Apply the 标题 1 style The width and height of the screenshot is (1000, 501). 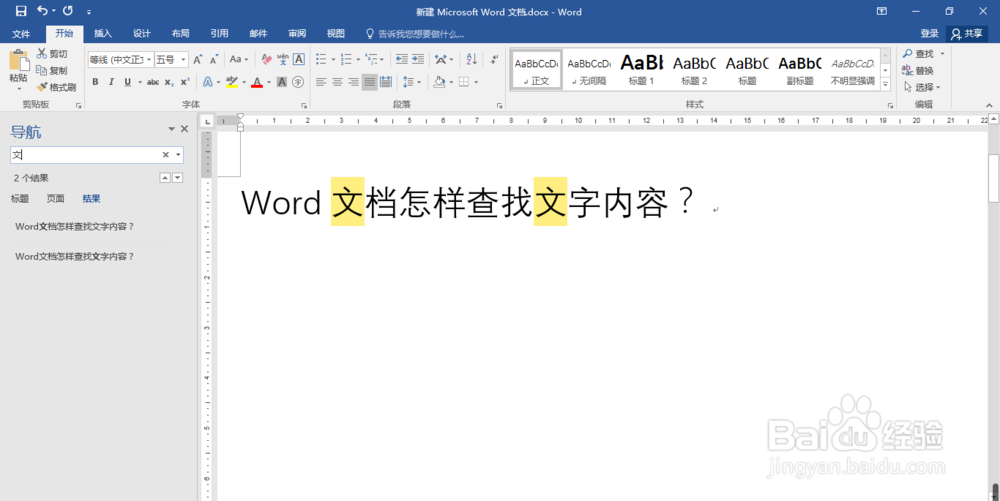coord(641,69)
